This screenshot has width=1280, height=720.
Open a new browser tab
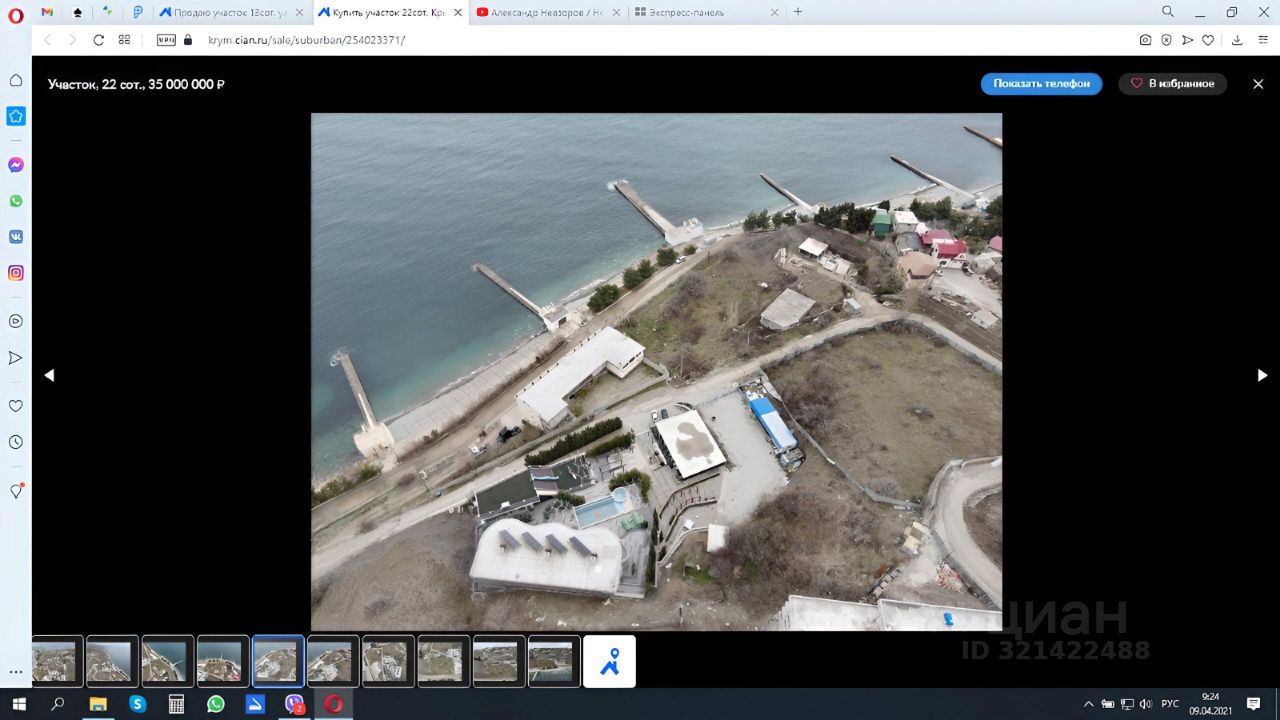(x=798, y=12)
